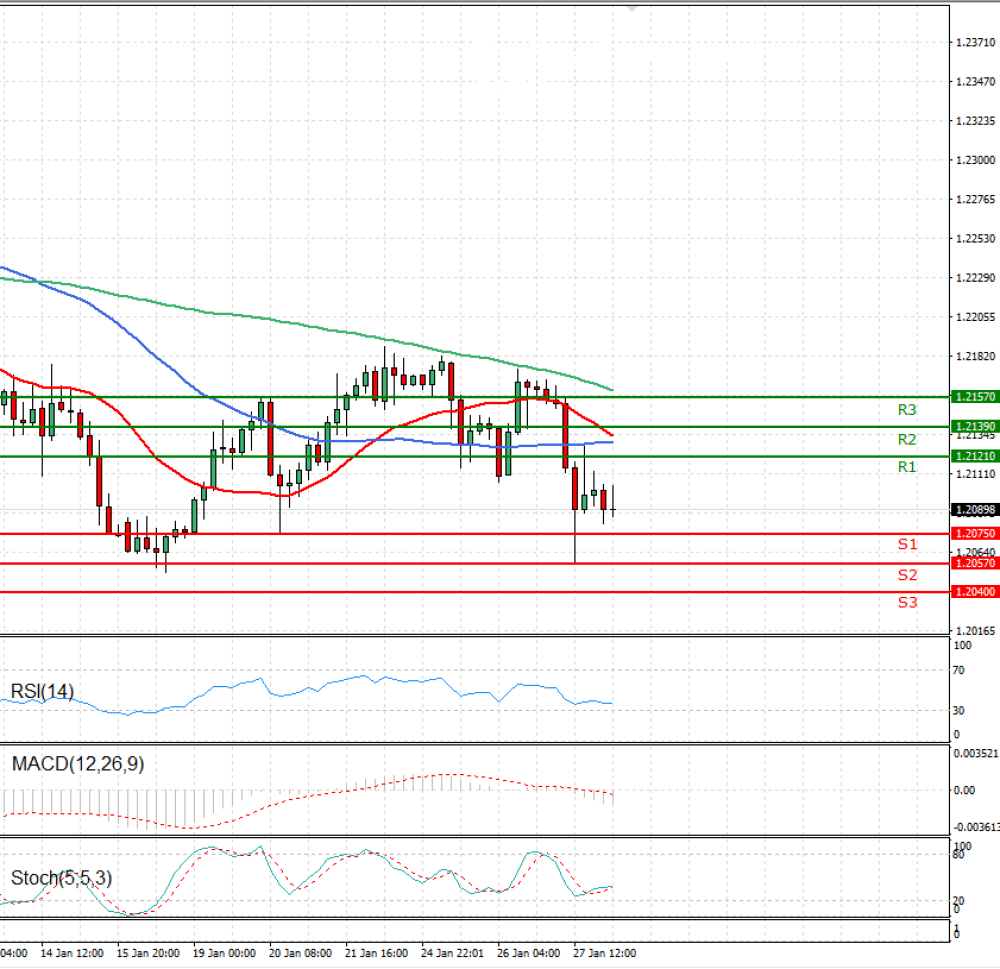Viewport: 1000px width, 969px height.
Task: Click the green 1.21570 price tag
Action: 974,397
